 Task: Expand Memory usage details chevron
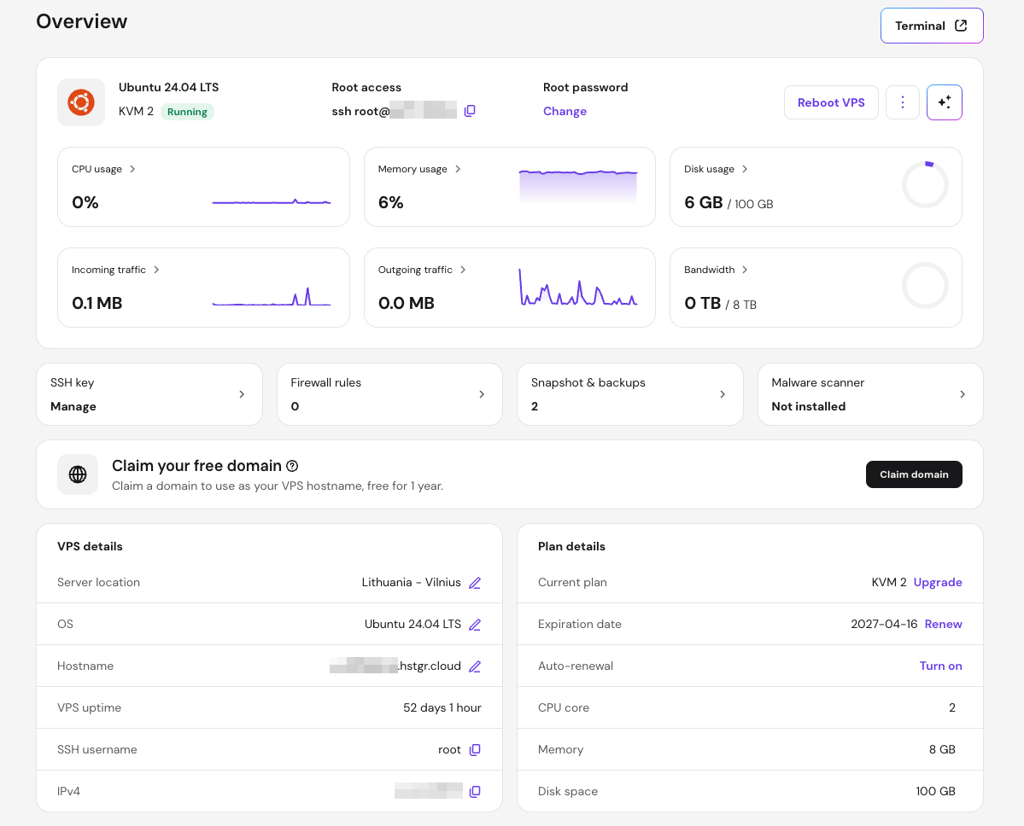tap(458, 169)
